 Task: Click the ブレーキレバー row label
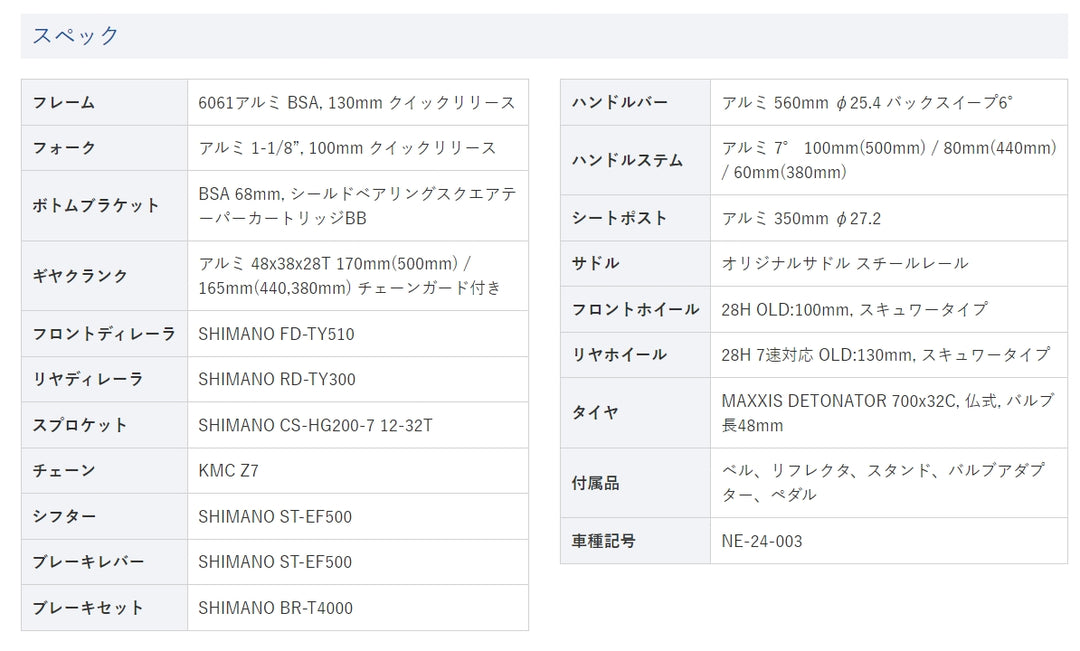(88, 562)
